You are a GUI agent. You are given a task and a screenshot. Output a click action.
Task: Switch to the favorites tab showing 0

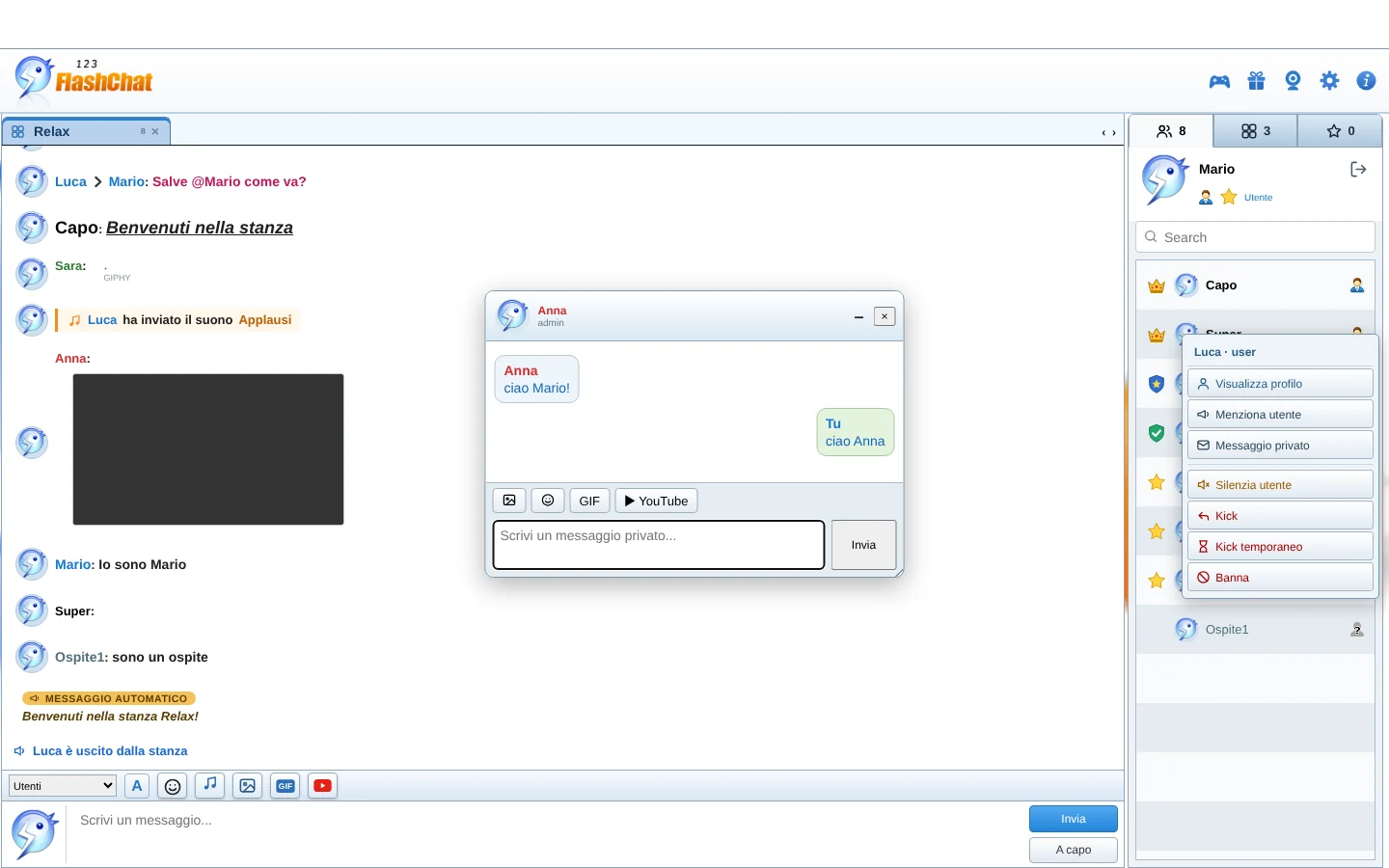[1340, 131]
